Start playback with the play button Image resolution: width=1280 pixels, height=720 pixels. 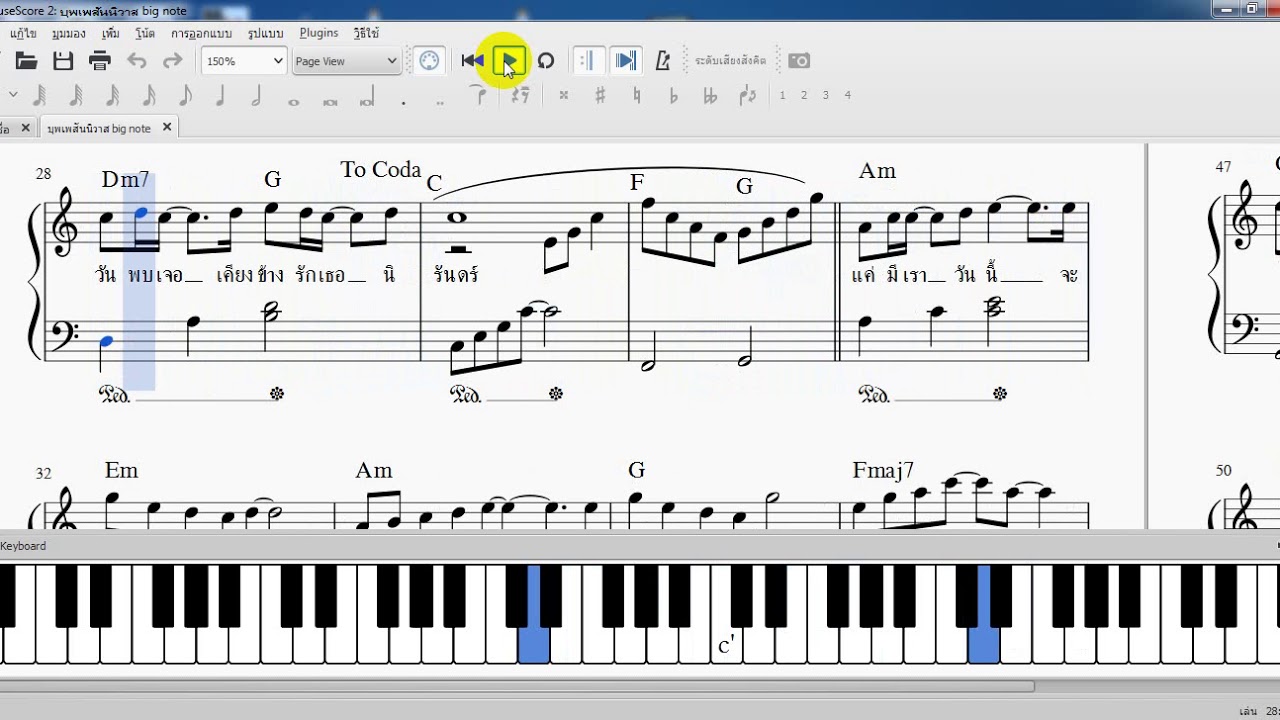coord(509,62)
